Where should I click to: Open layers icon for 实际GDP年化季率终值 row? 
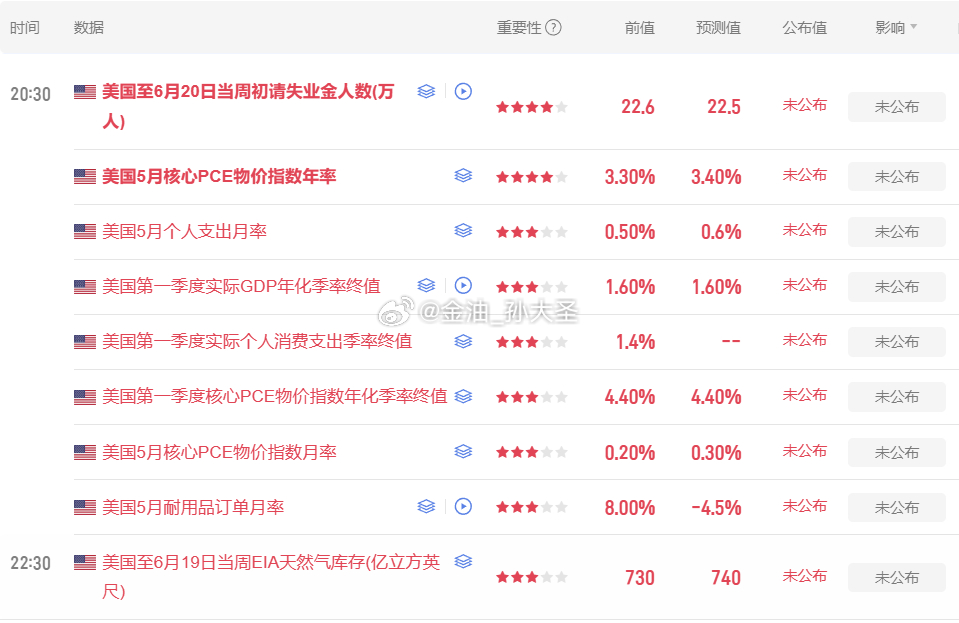click(x=426, y=286)
